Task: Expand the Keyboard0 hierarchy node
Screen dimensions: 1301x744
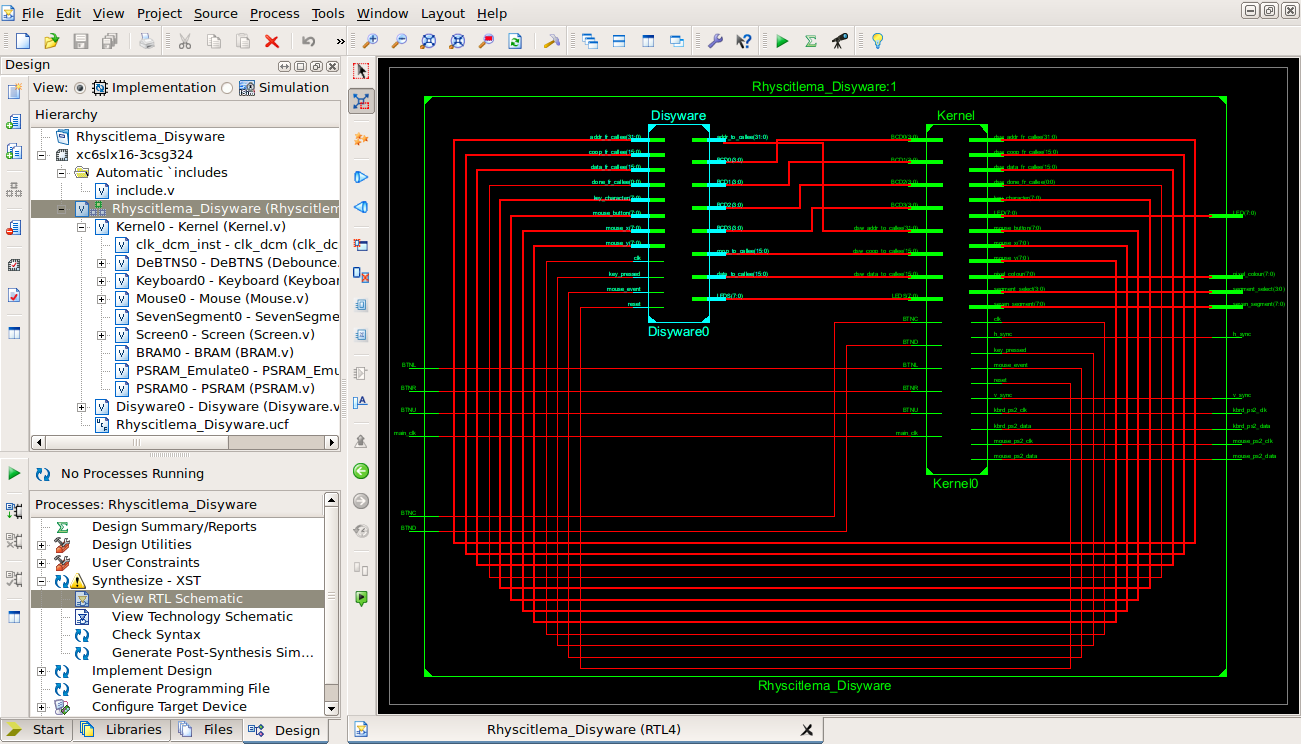Action: (102, 281)
